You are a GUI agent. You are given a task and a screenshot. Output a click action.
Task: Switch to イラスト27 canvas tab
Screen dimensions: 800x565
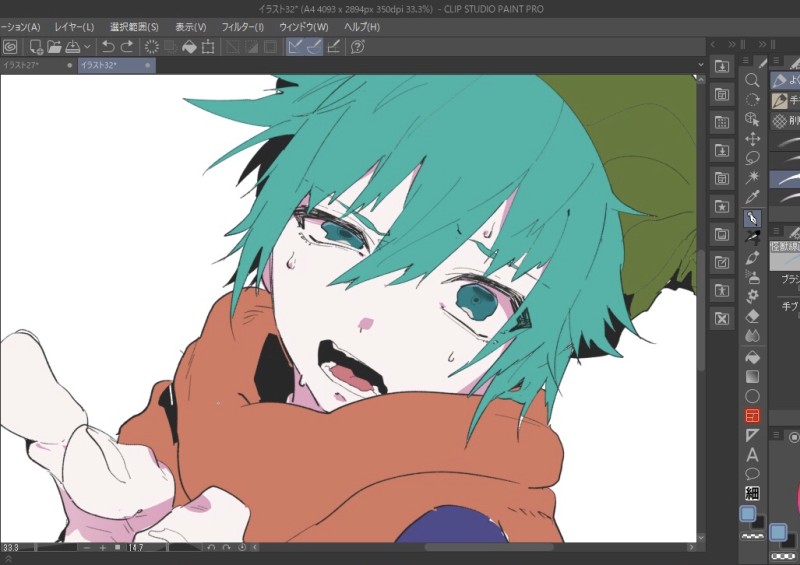coord(38,65)
